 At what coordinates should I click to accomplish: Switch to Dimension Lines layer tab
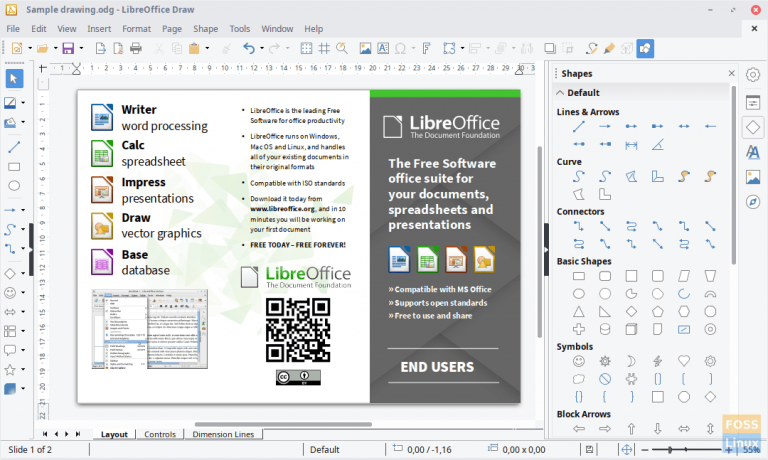point(223,434)
